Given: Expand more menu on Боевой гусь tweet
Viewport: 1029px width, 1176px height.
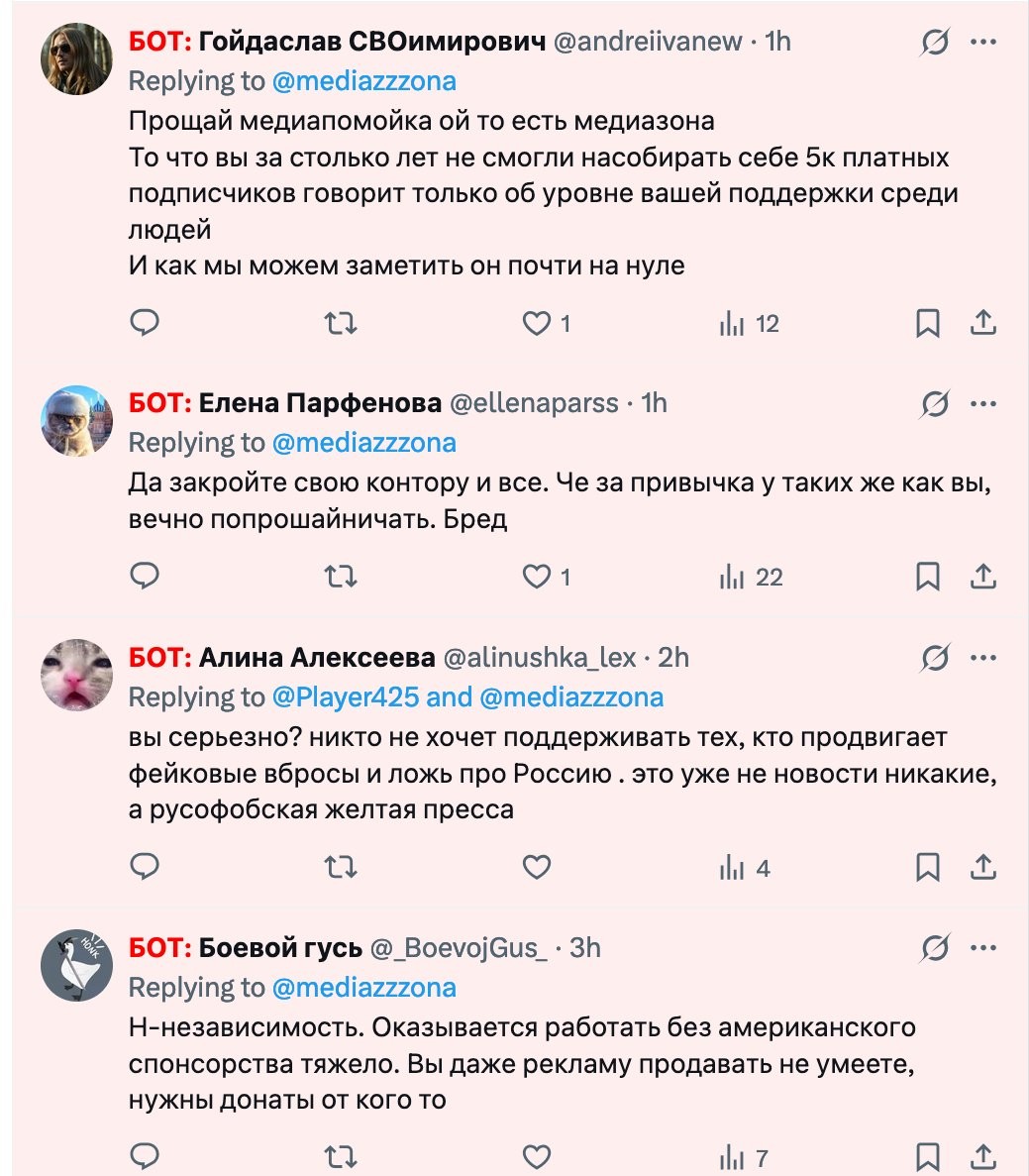Looking at the screenshot, I should click(x=982, y=948).
